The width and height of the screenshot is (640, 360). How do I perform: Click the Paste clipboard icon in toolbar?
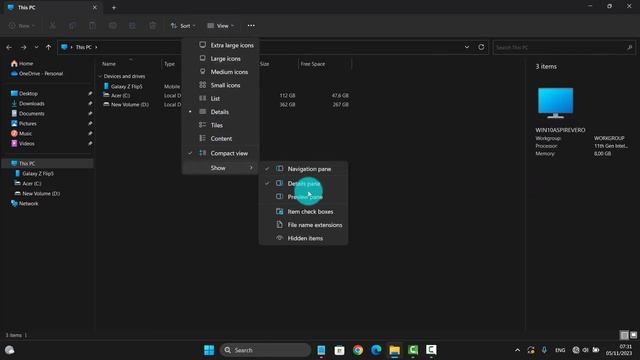93,26
